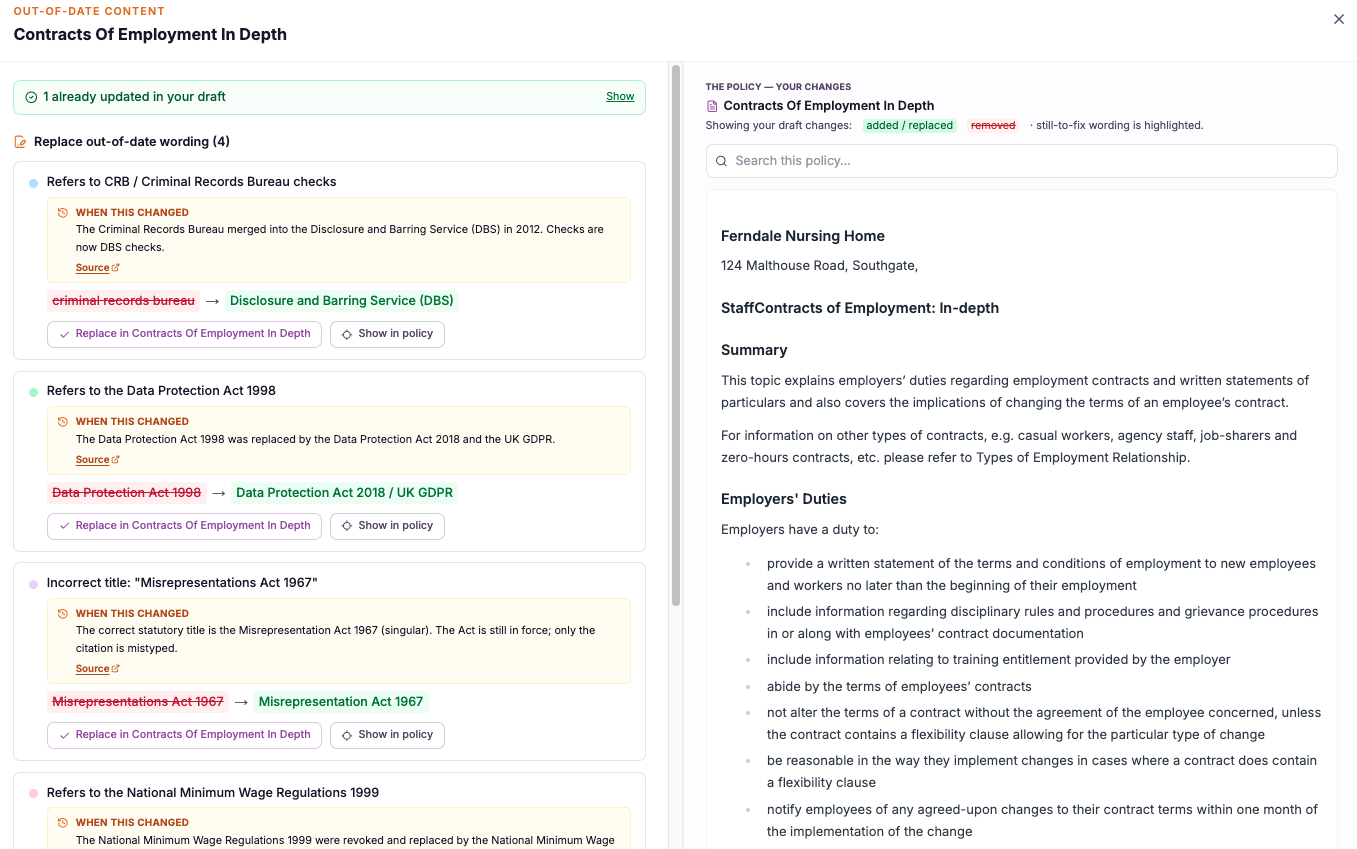Open the Source link for Misrepresentation Act change

coord(97,669)
